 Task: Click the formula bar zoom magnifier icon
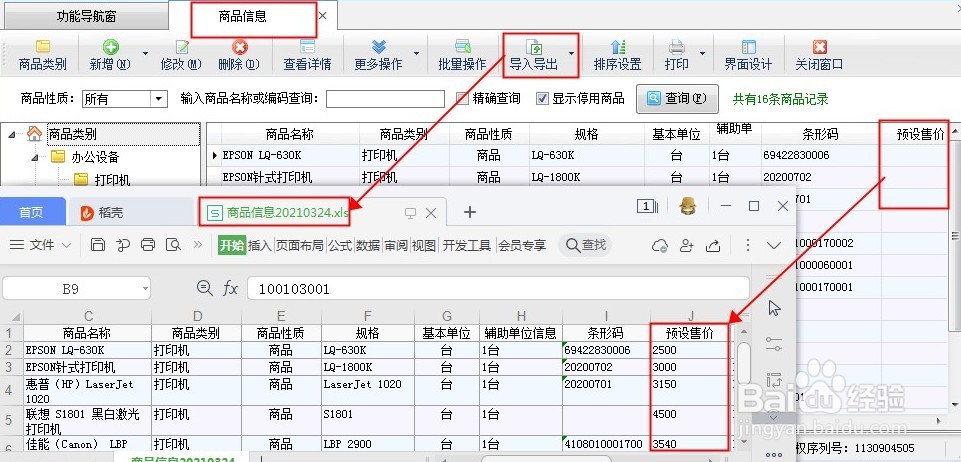point(204,288)
